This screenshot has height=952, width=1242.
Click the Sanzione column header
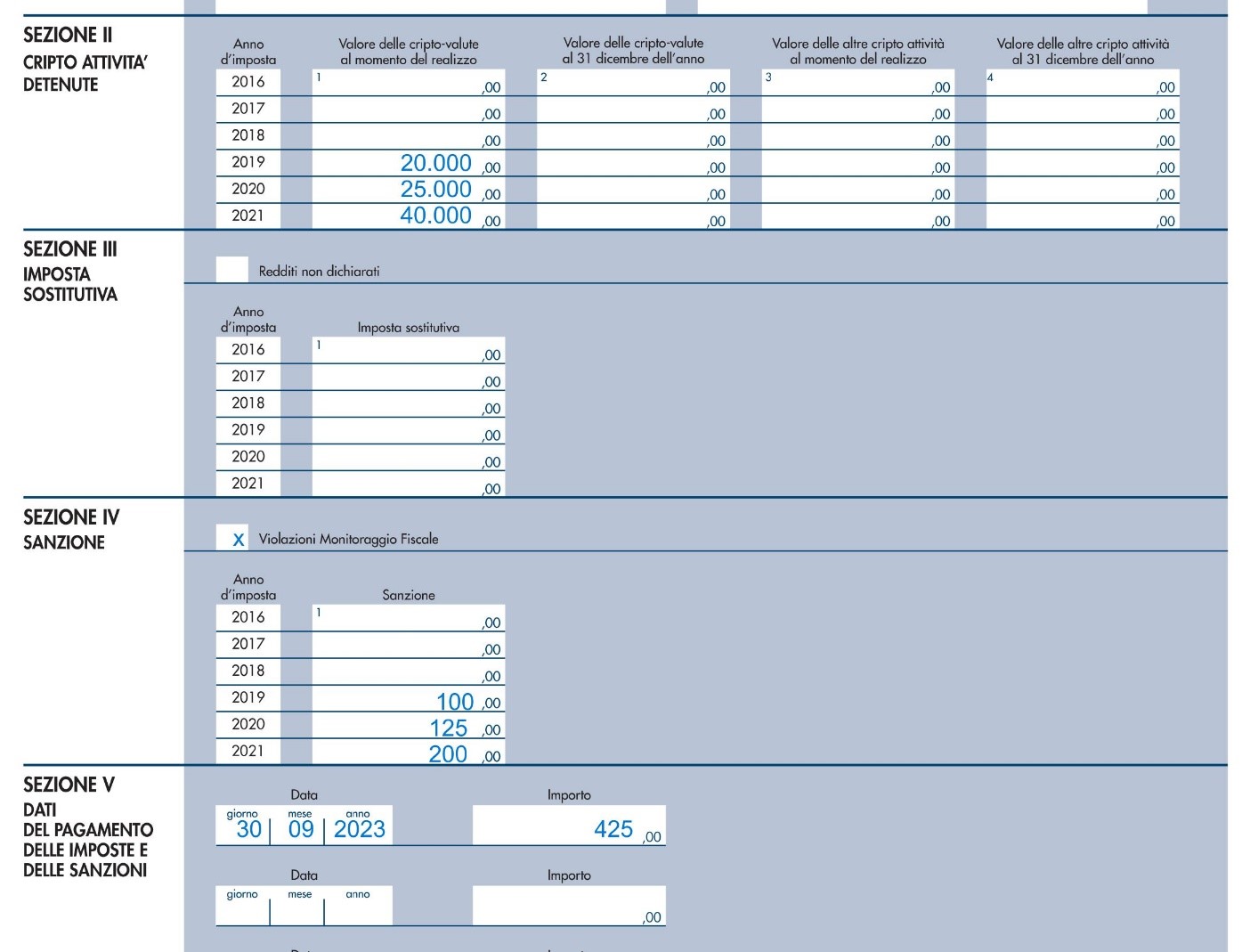pos(409,595)
